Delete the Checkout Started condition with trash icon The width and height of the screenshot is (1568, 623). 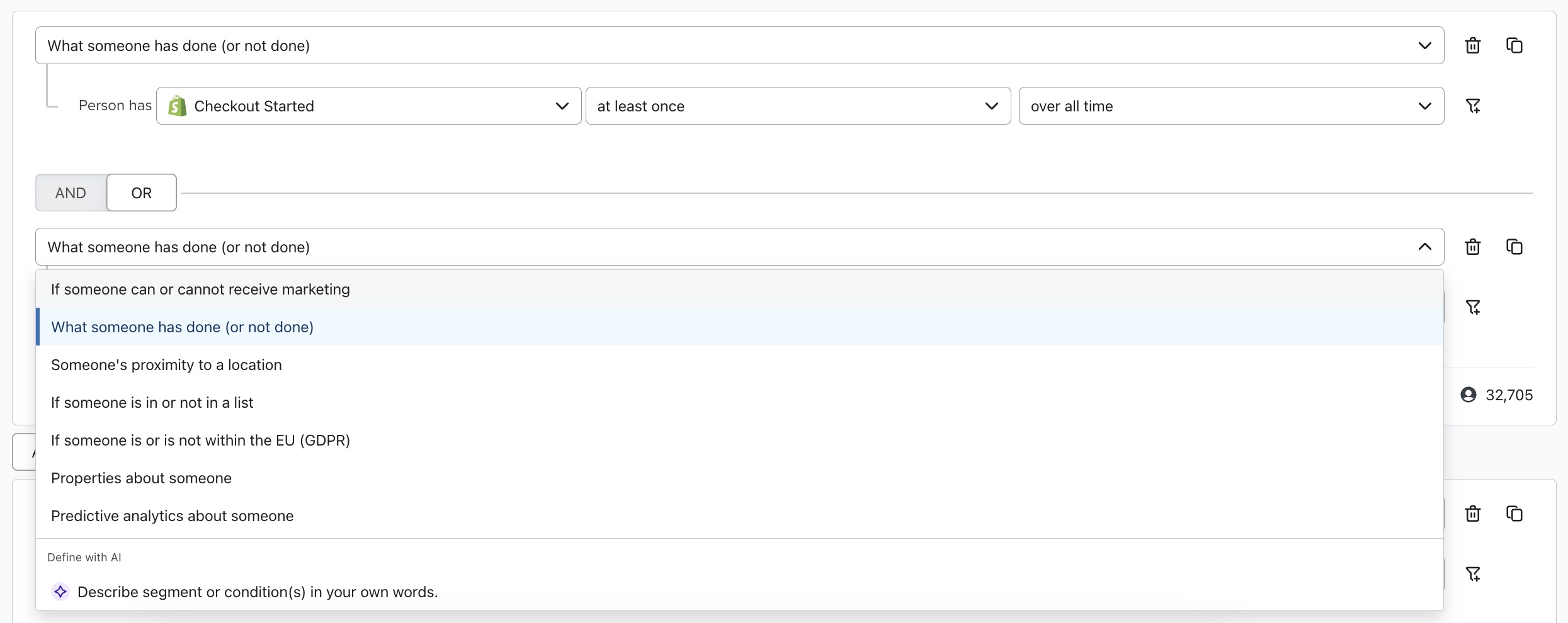click(x=1472, y=45)
